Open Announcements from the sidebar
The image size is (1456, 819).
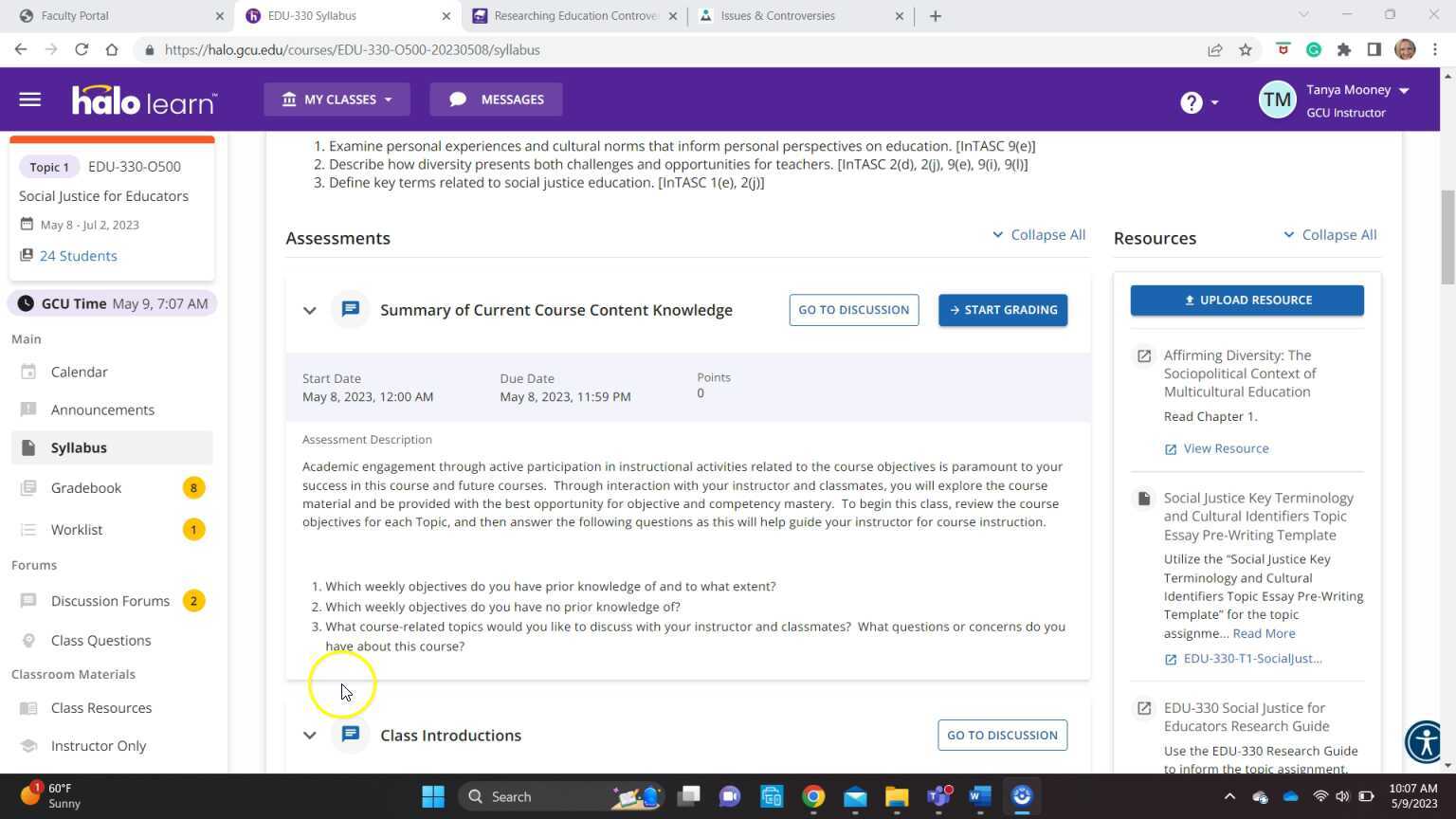102,409
